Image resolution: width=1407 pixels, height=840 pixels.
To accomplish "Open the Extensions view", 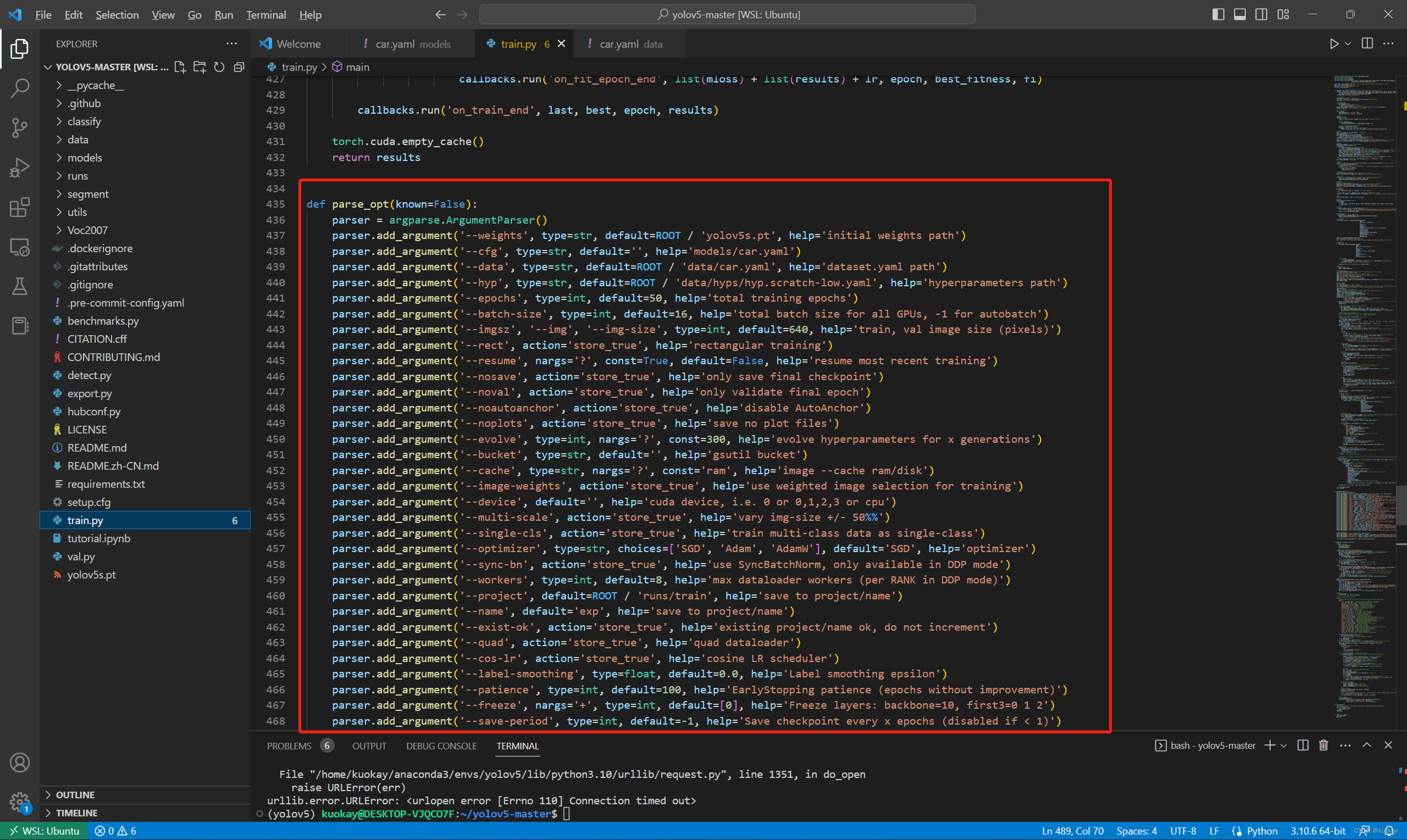I will [20, 207].
